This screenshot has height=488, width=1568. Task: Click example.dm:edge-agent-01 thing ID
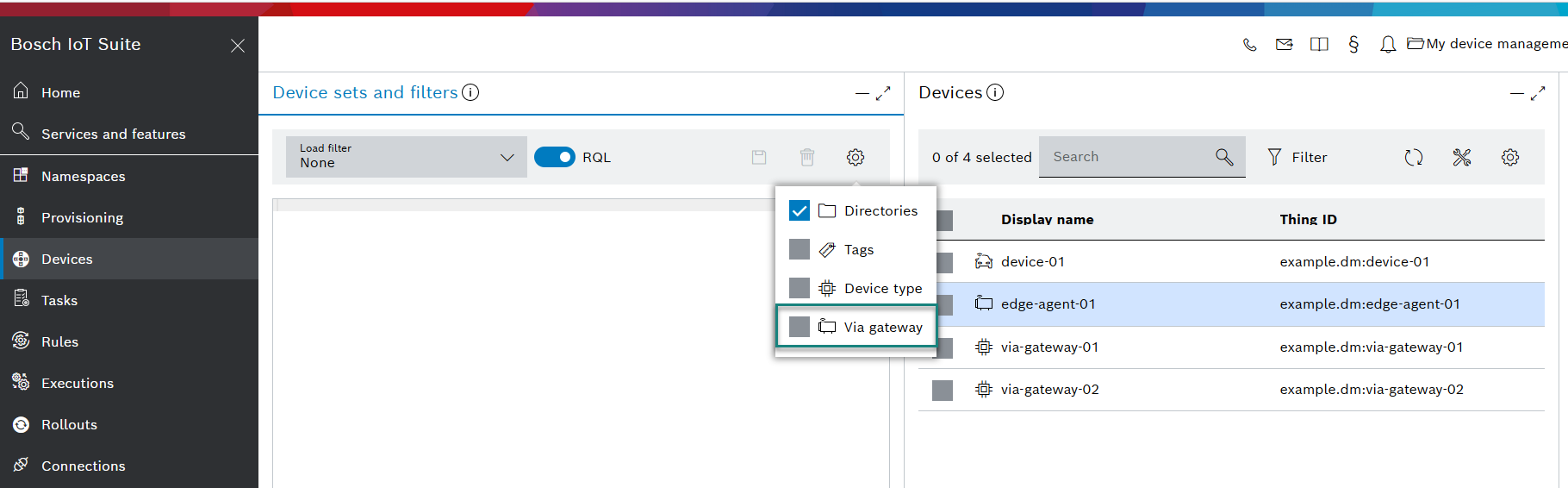click(1370, 304)
